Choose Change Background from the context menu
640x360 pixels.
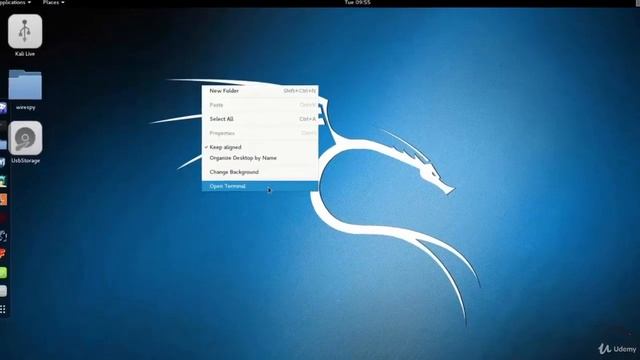(x=260, y=172)
